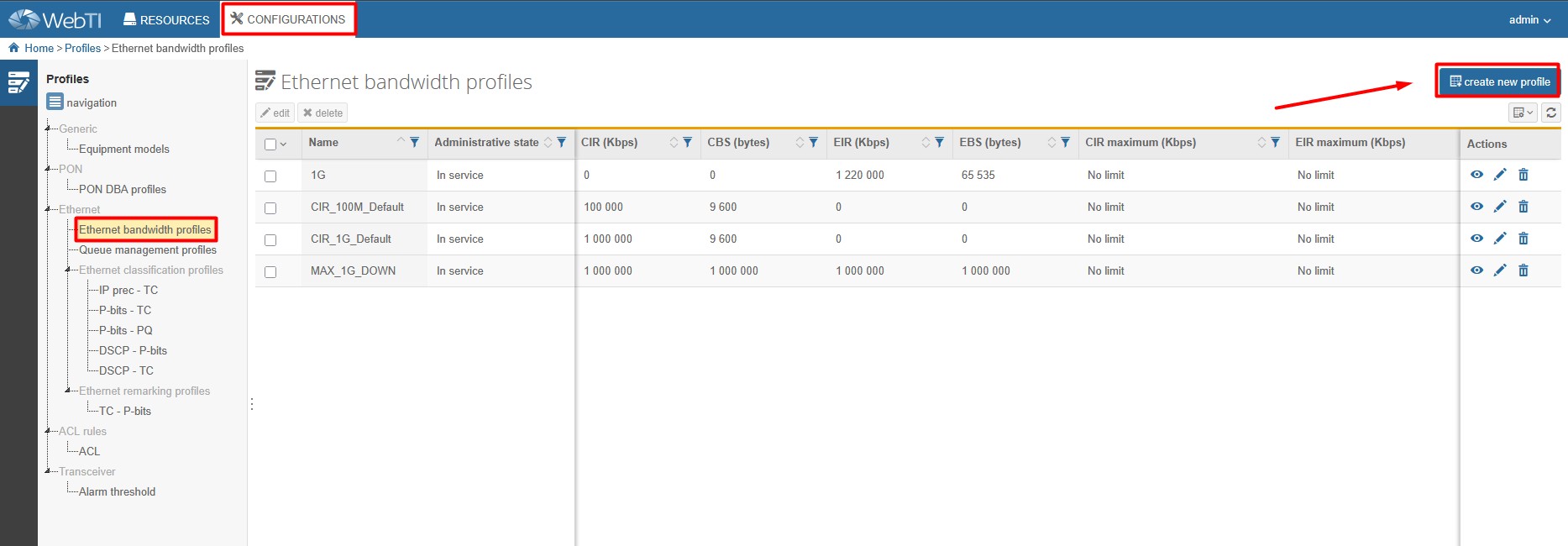Click the create new profile button
Screen dimensions: 1568x546
click(x=1498, y=81)
